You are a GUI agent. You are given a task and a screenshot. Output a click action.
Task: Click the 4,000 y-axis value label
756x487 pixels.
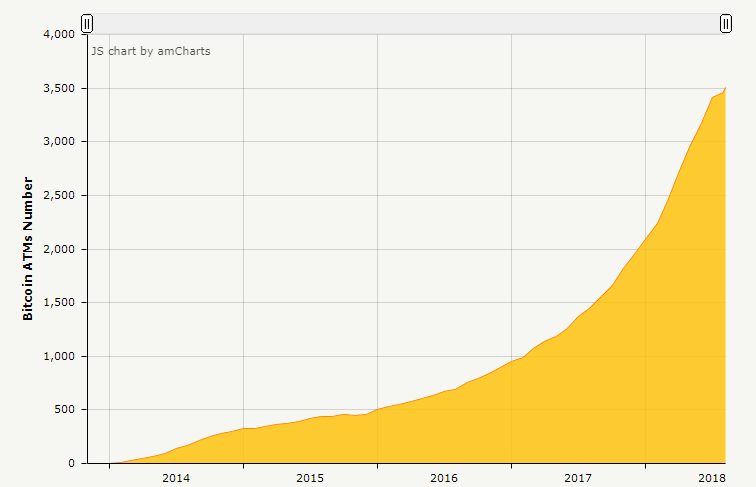(x=59, y=34)
